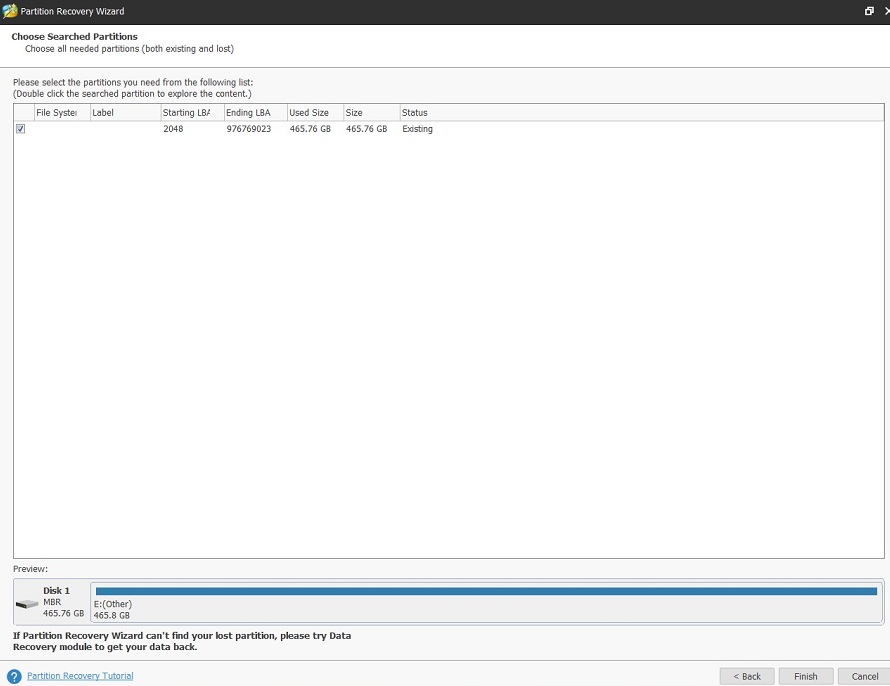
Task: Close the Partition Recovery Wizard window
Action: click(x=886, y=11)
